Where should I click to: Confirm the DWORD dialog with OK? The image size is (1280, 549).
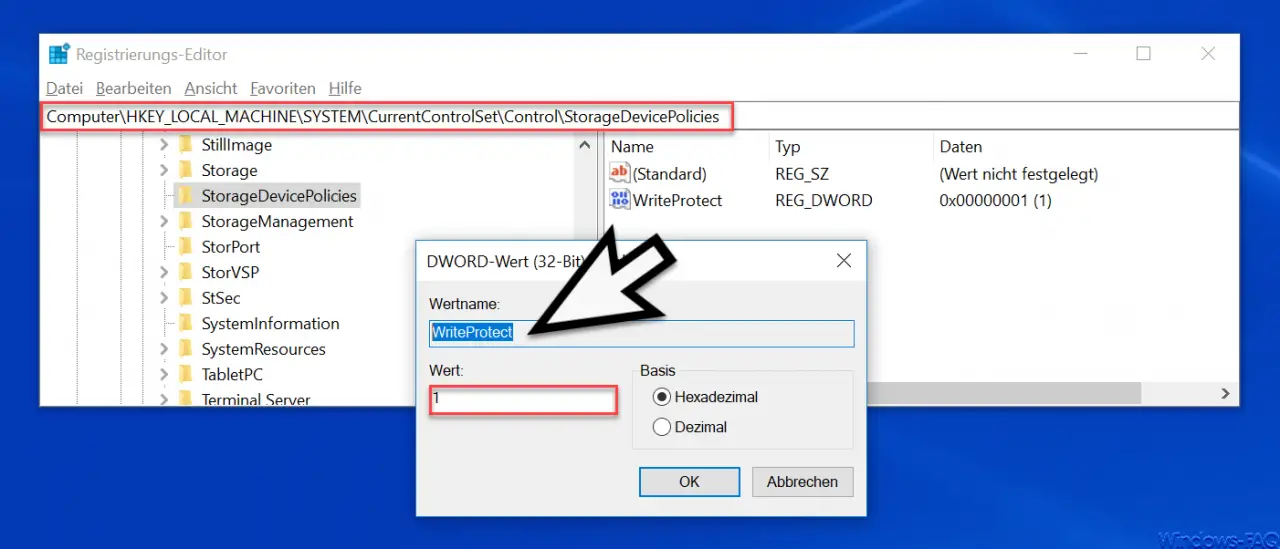pos(689,481)
